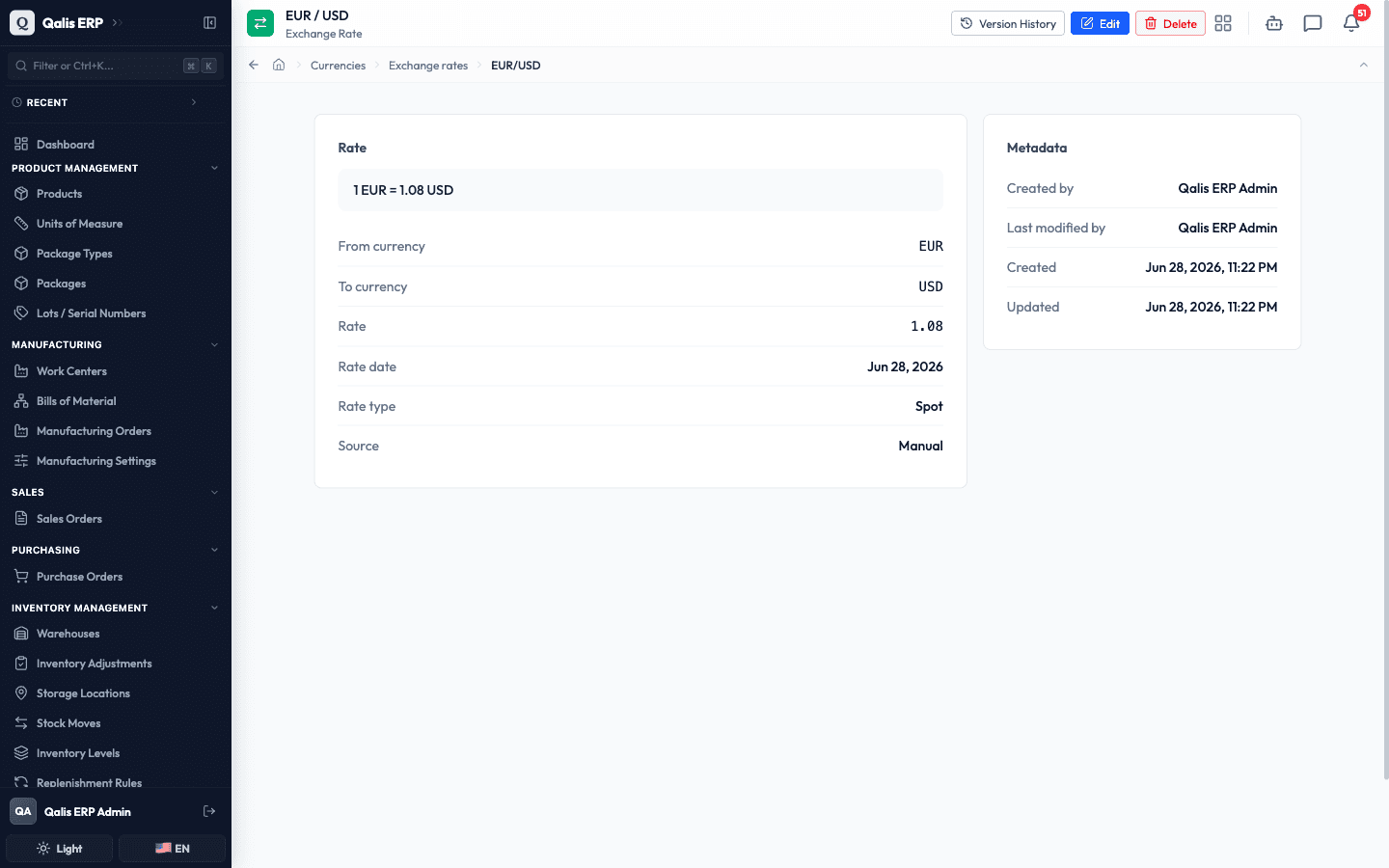This screenshot has width=1389, height=868.
Task: Go back using the arrow icon
Action: click(254, 65)
